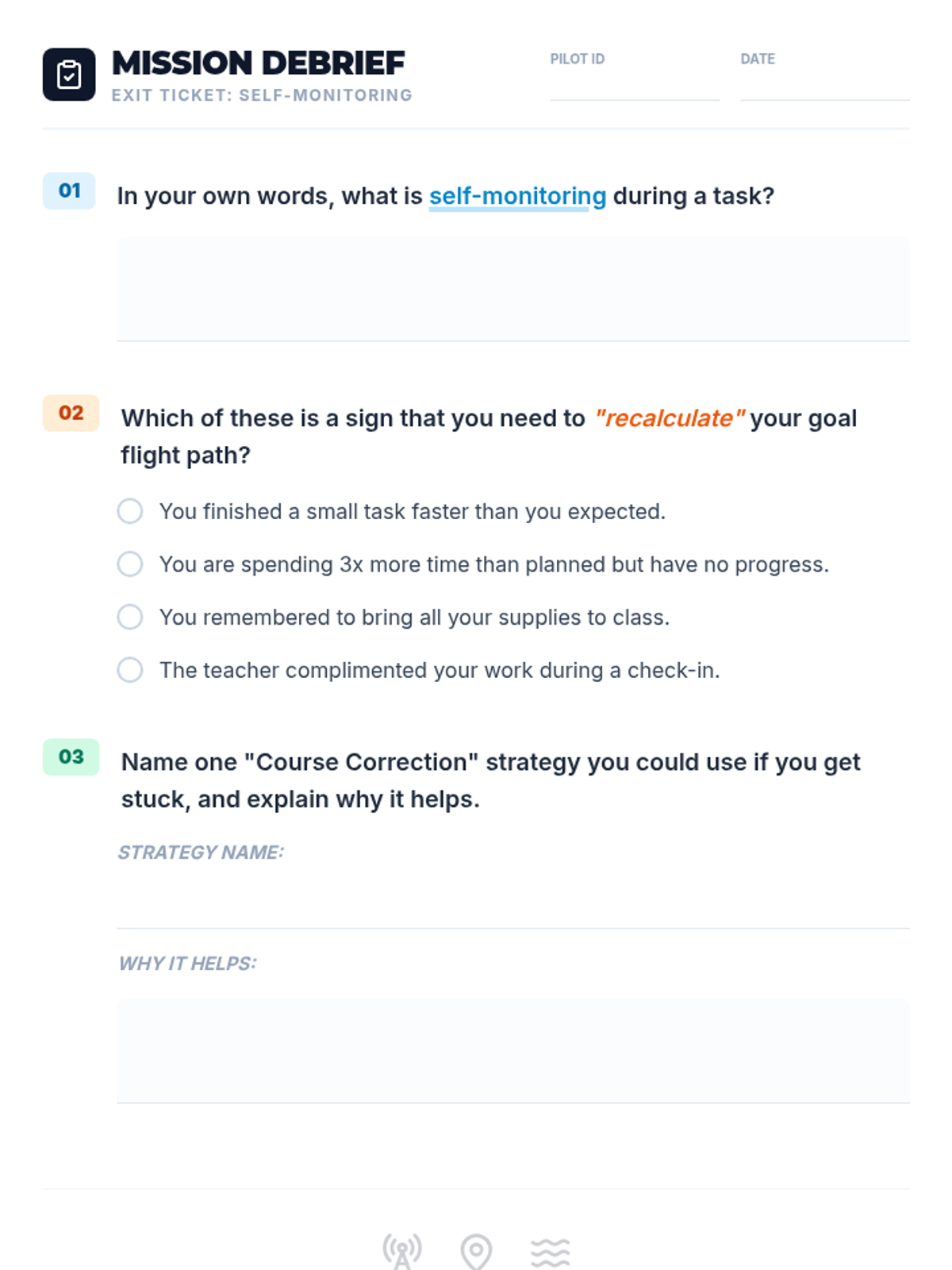Click the self-monitoring definition answer box
This screenshot has width=952, height=1270.
[x=512, y=289]
